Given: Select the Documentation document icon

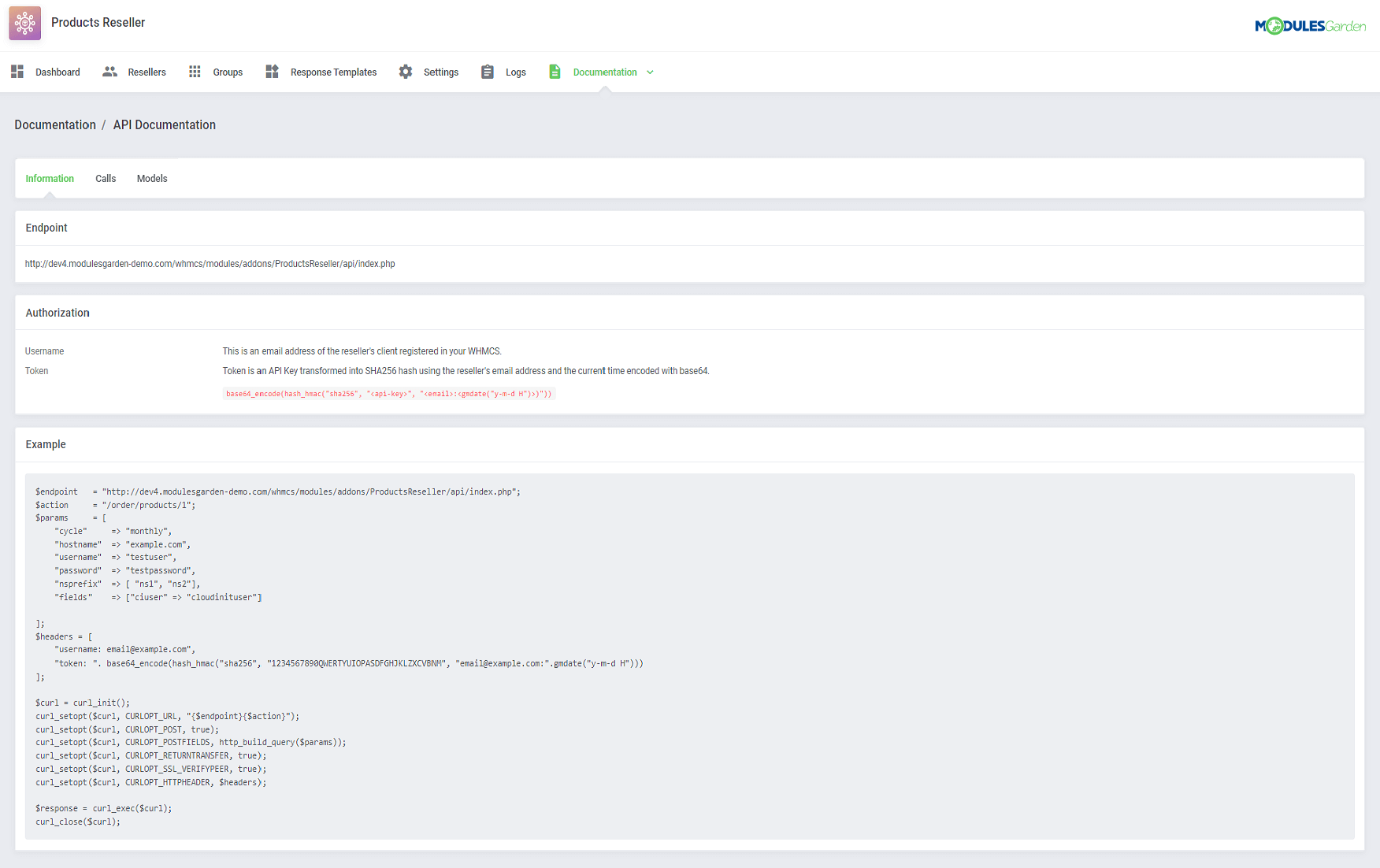Looking at the screenshot, I should point(554,72).
